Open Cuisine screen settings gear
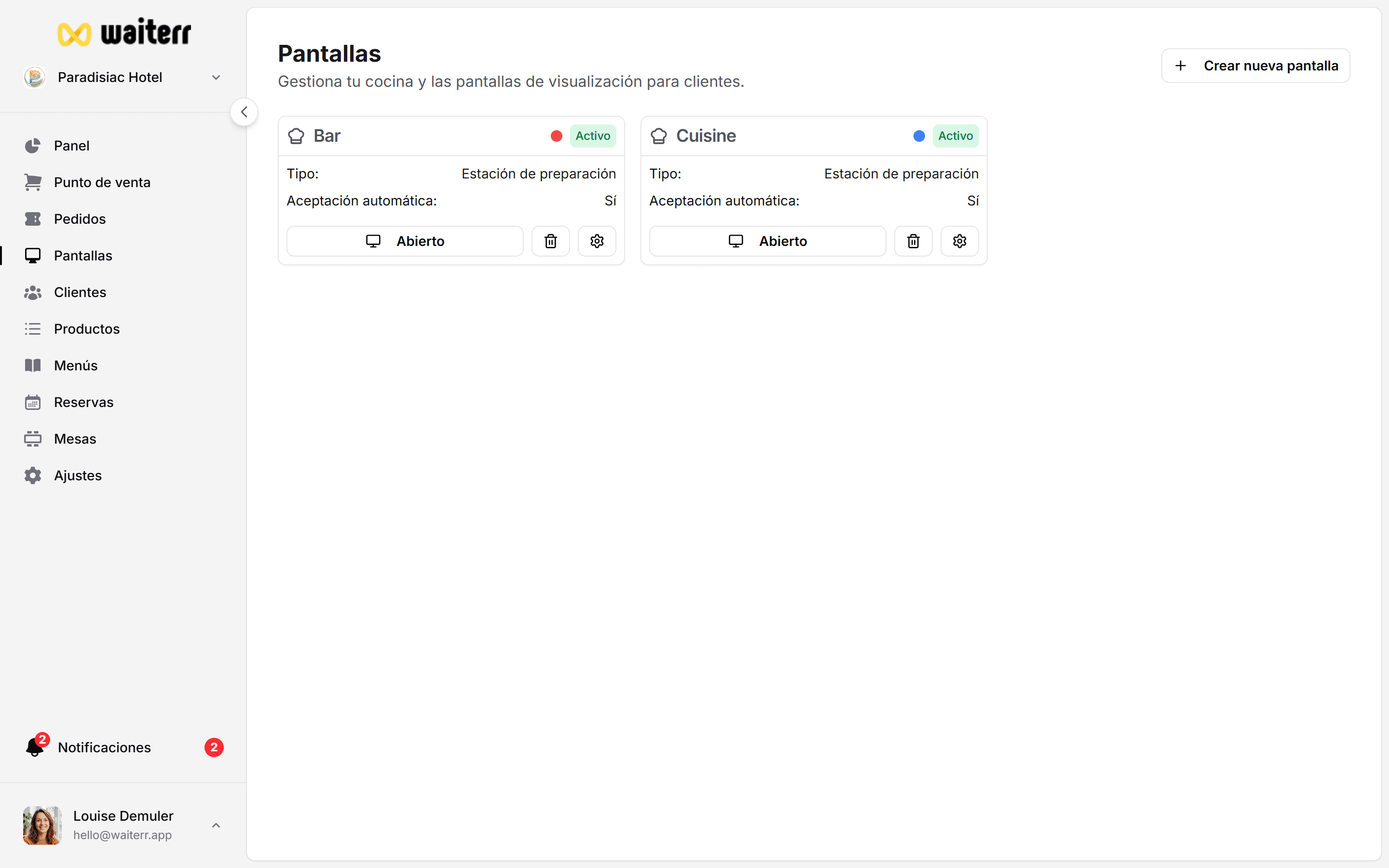Image resolution: width=1389 pixels, height=868 pixels. pos(960,241)
